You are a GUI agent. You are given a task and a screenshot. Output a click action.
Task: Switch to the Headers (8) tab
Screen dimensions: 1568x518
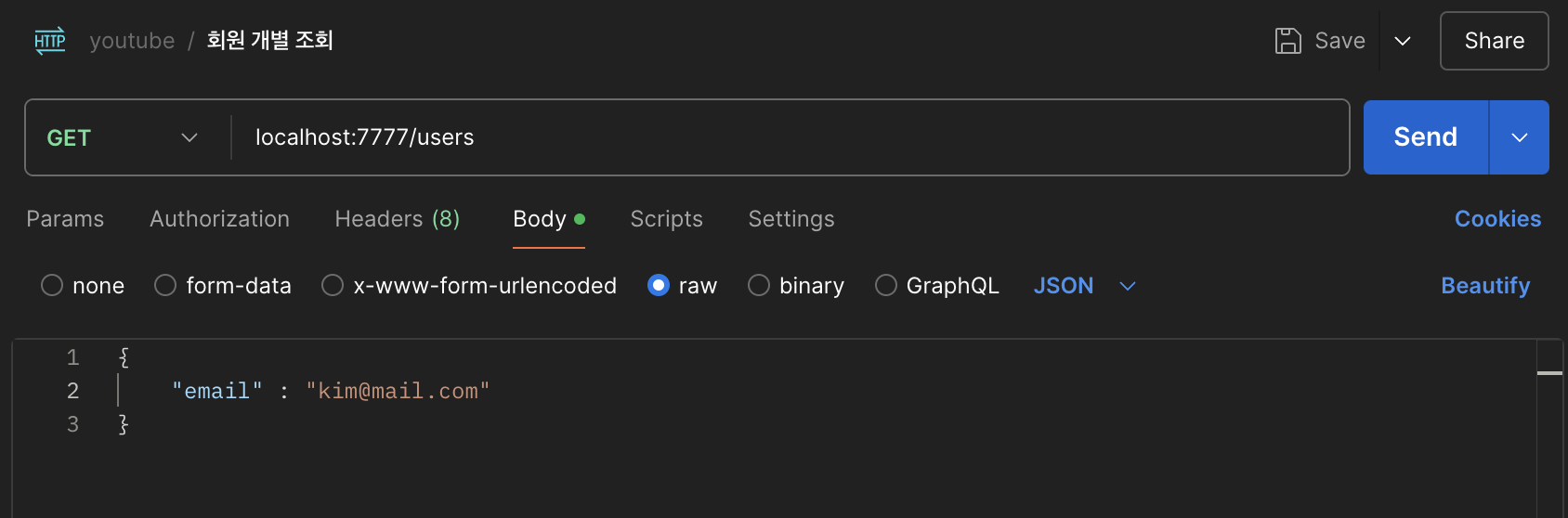coord(397,219)
